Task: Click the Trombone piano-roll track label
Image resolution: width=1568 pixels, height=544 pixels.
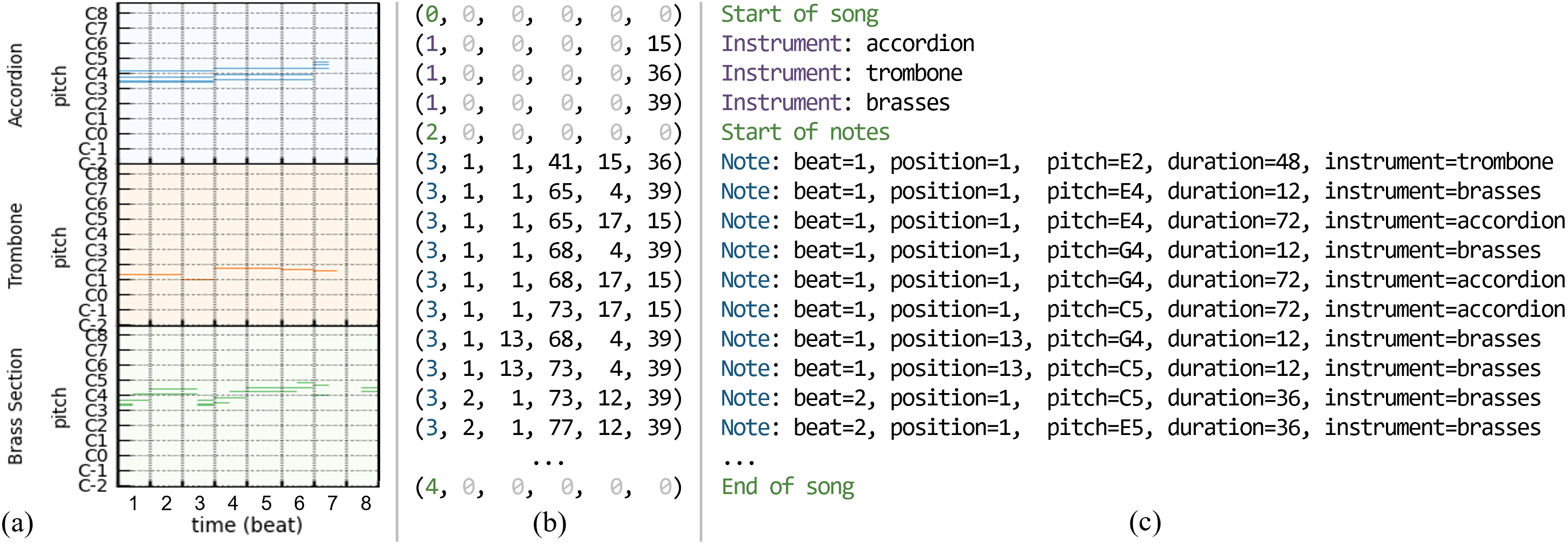Action: 15,245
